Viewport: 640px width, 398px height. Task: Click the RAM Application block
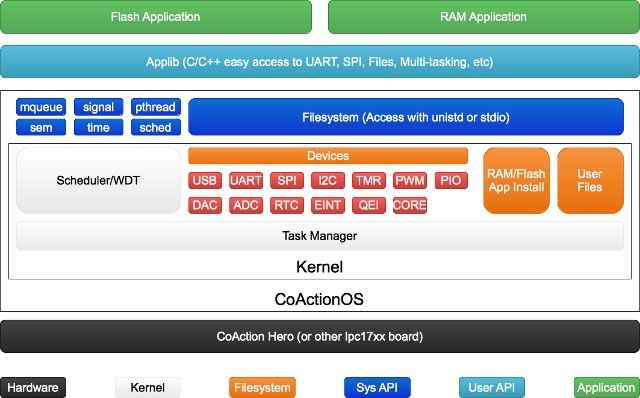[484, 17]
